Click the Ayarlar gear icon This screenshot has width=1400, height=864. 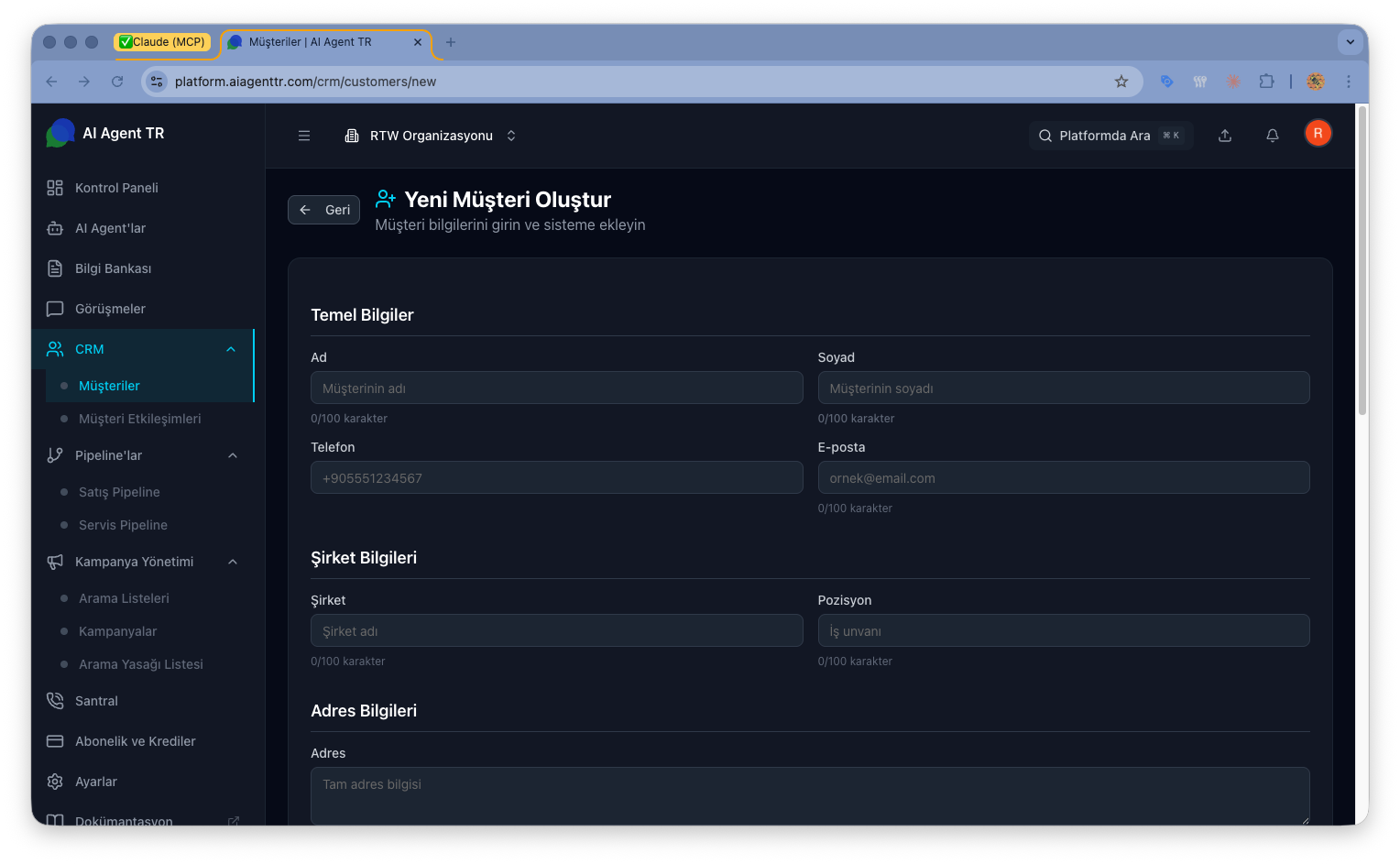point(55,782)
